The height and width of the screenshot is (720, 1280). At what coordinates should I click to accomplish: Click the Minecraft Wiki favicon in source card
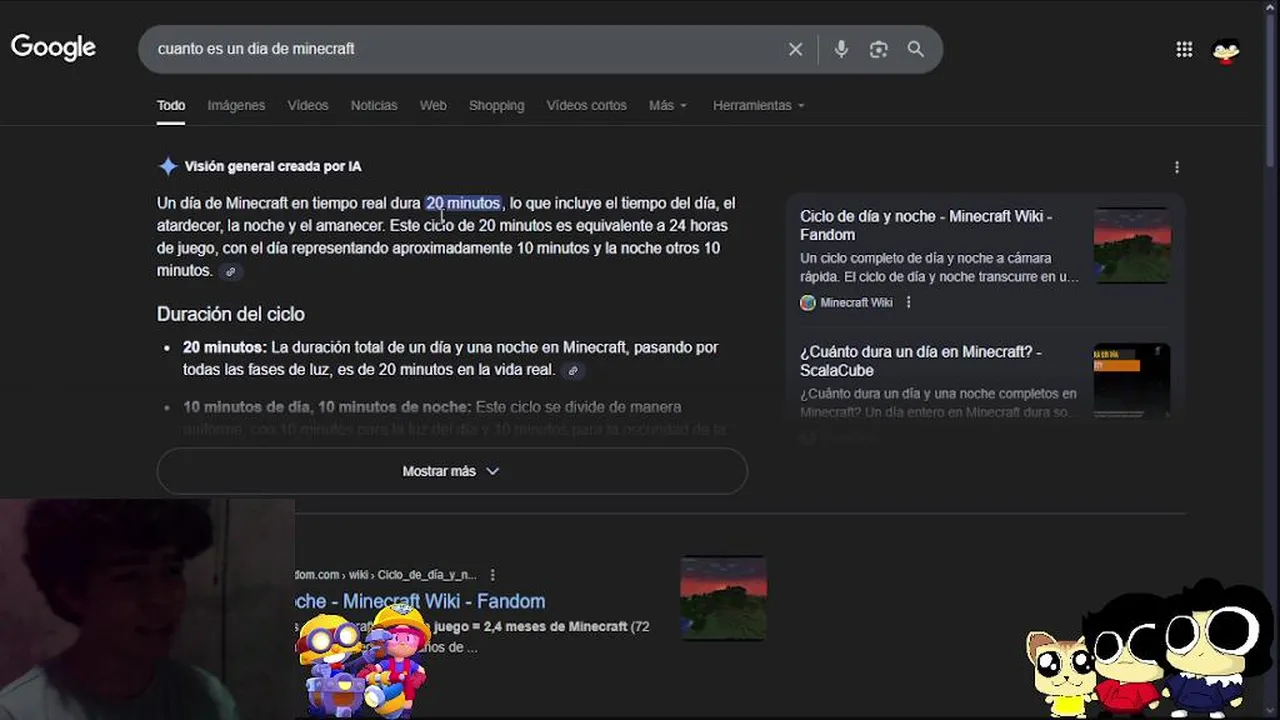coord(808,302)
